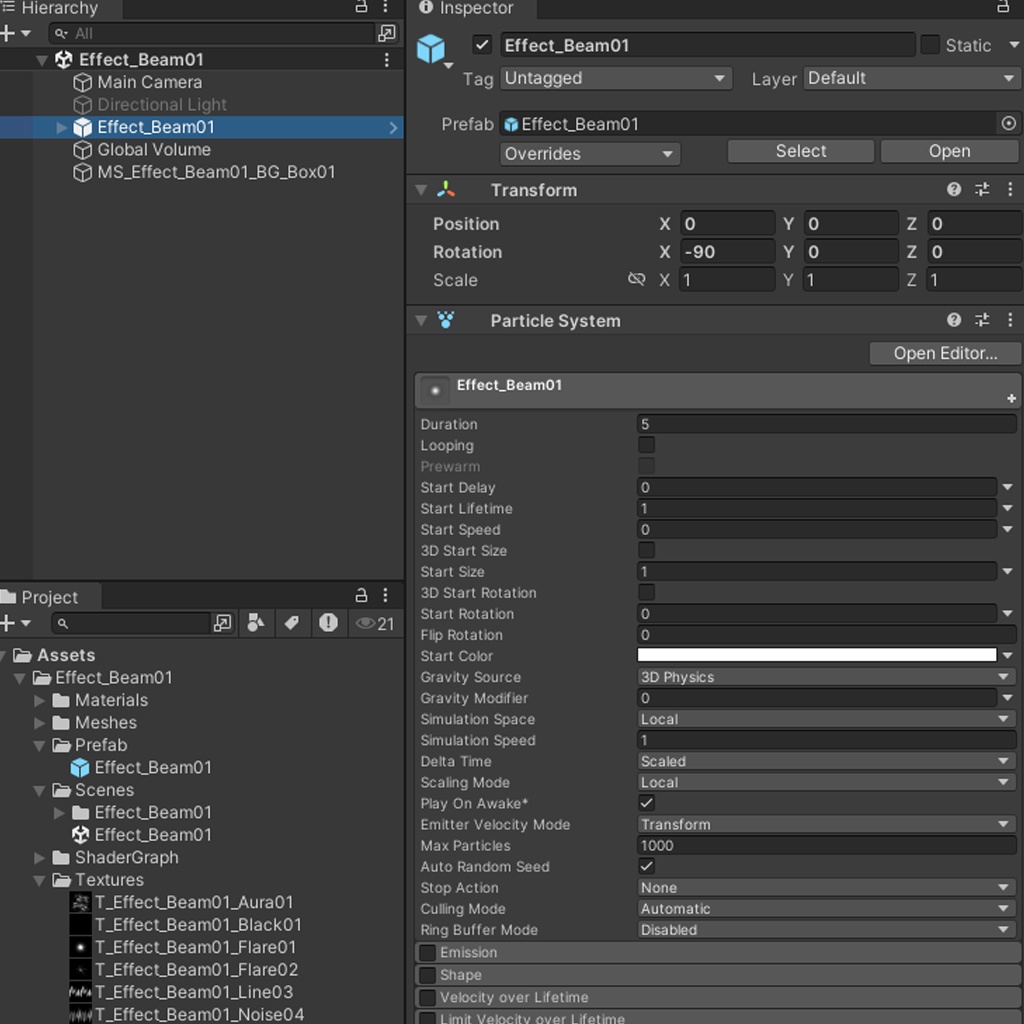The width and height of the screenshot is (1024, 1024).
Task: Open the Particle System three-dot menu
Action: (1010, 320)
